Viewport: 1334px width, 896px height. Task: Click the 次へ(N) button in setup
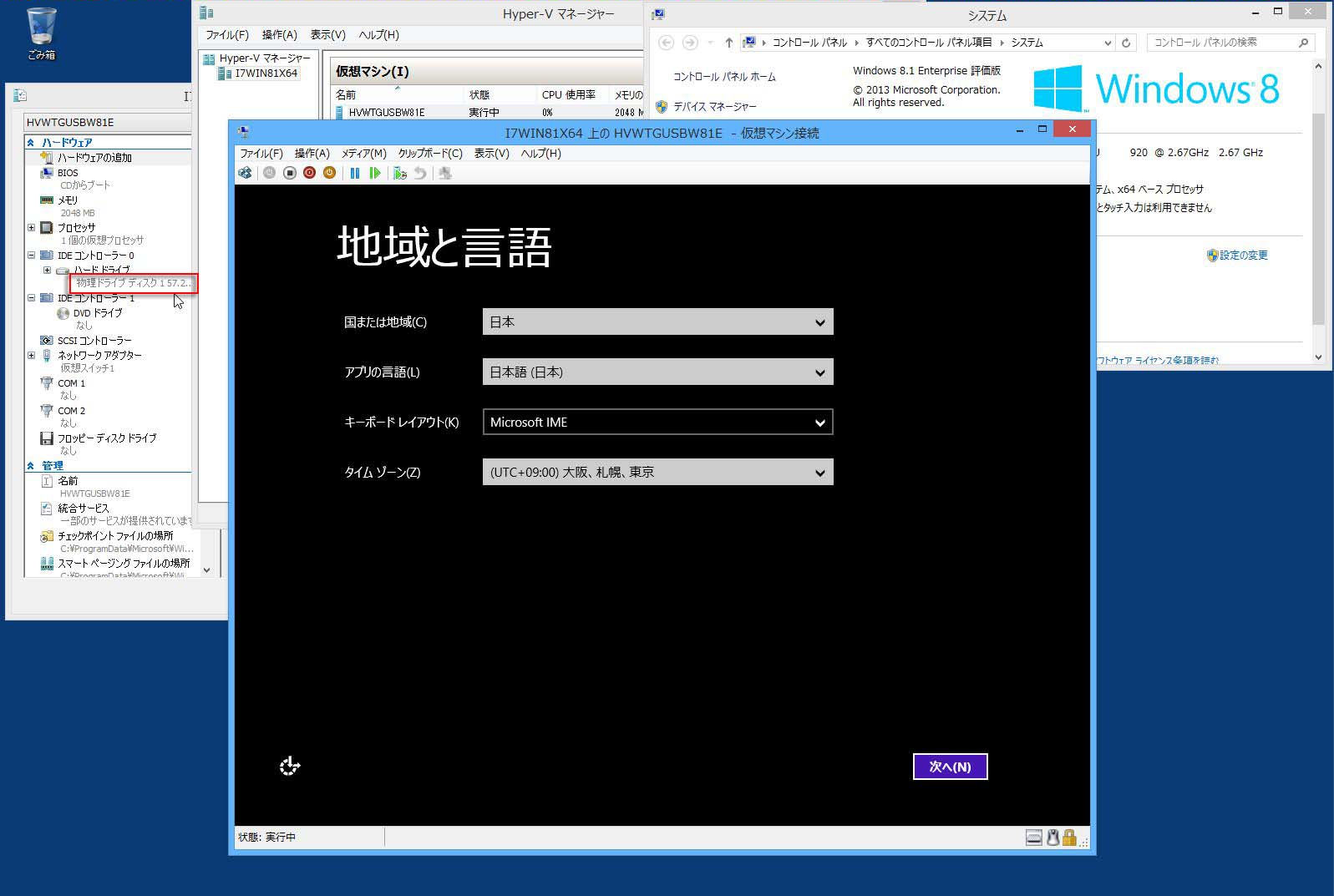pos(951,767)
